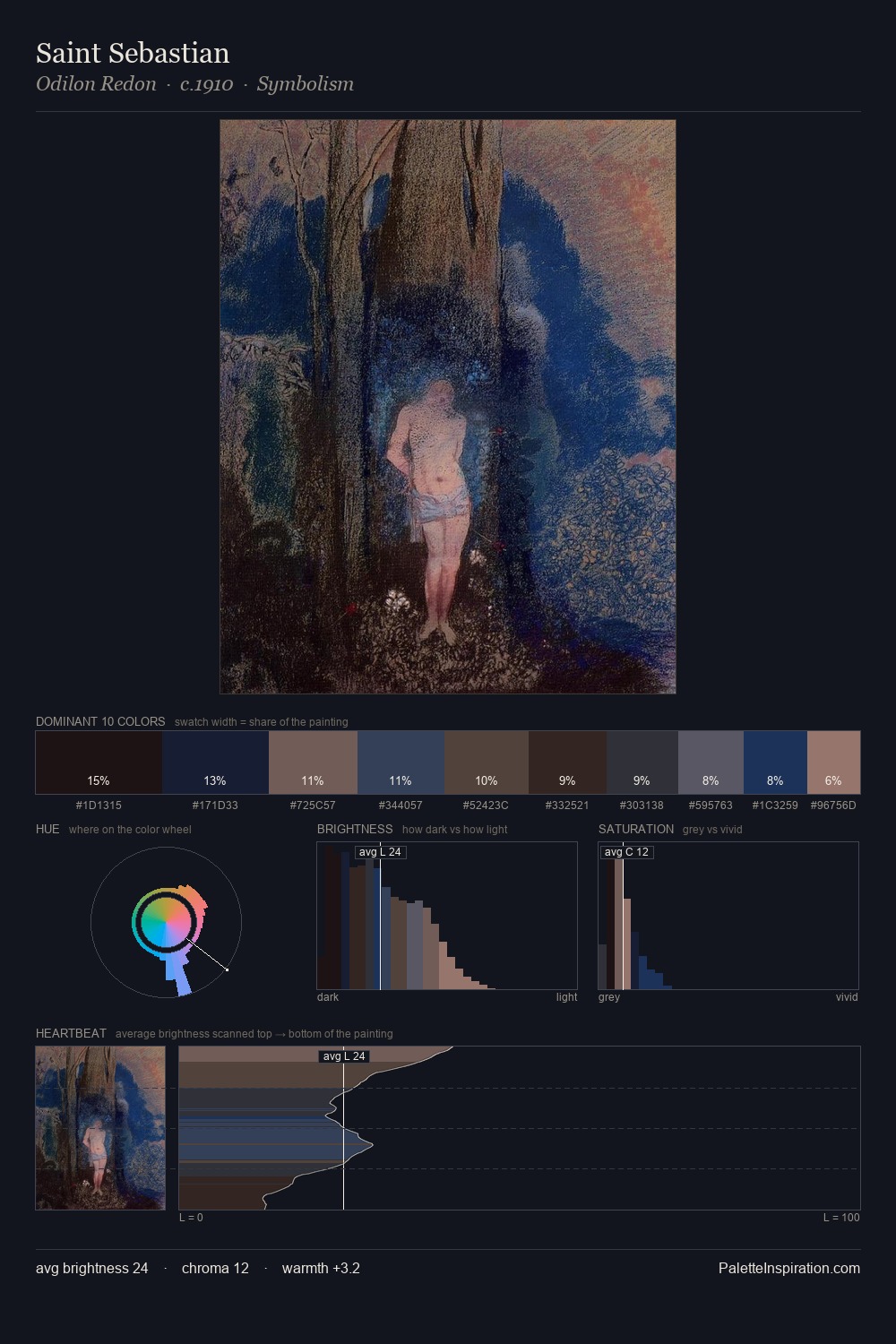Click the 'Symbolism' style label

(306, 83)
